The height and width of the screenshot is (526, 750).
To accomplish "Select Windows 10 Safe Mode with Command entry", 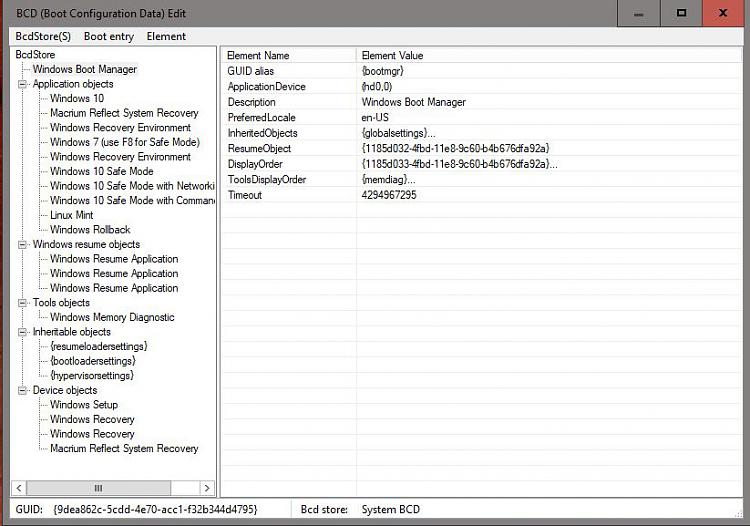I will click(132, 200).
